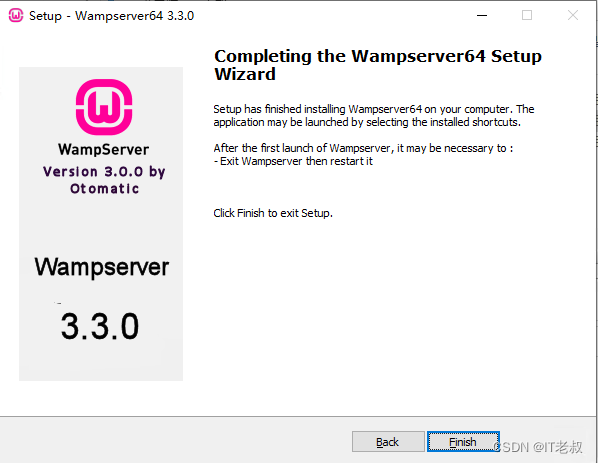Click the large pink WampServer logo
The image size is (598, 463).
[104, 107]
